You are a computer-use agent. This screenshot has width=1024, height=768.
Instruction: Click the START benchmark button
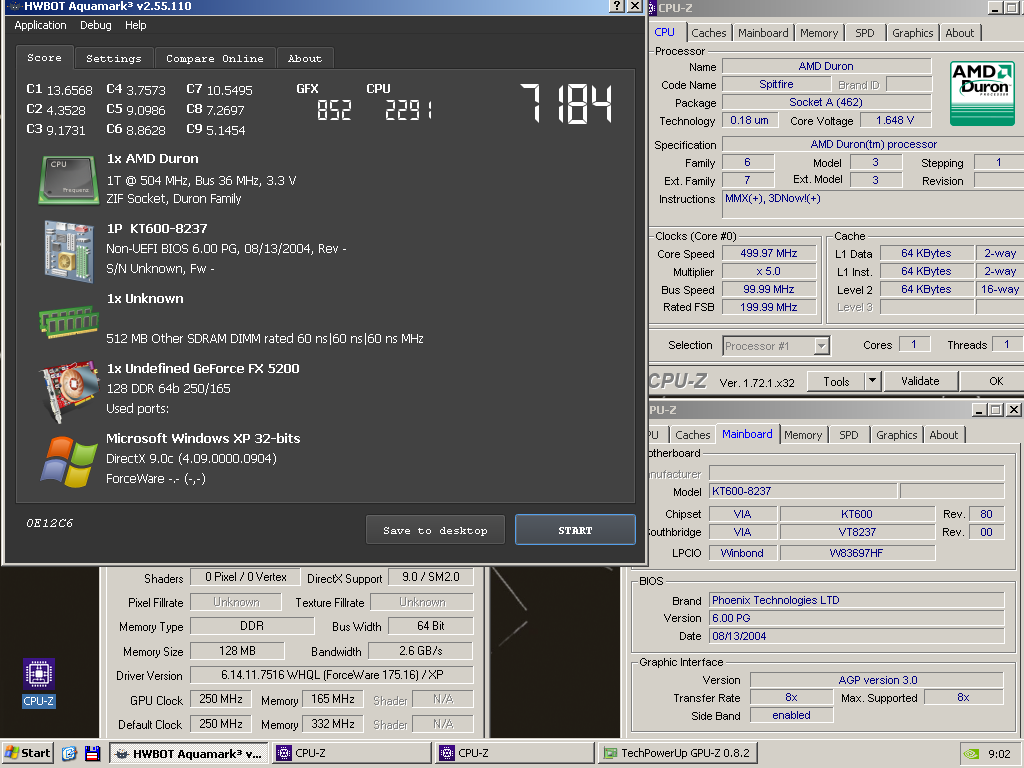pyautogui.click(x=575, y=530)
